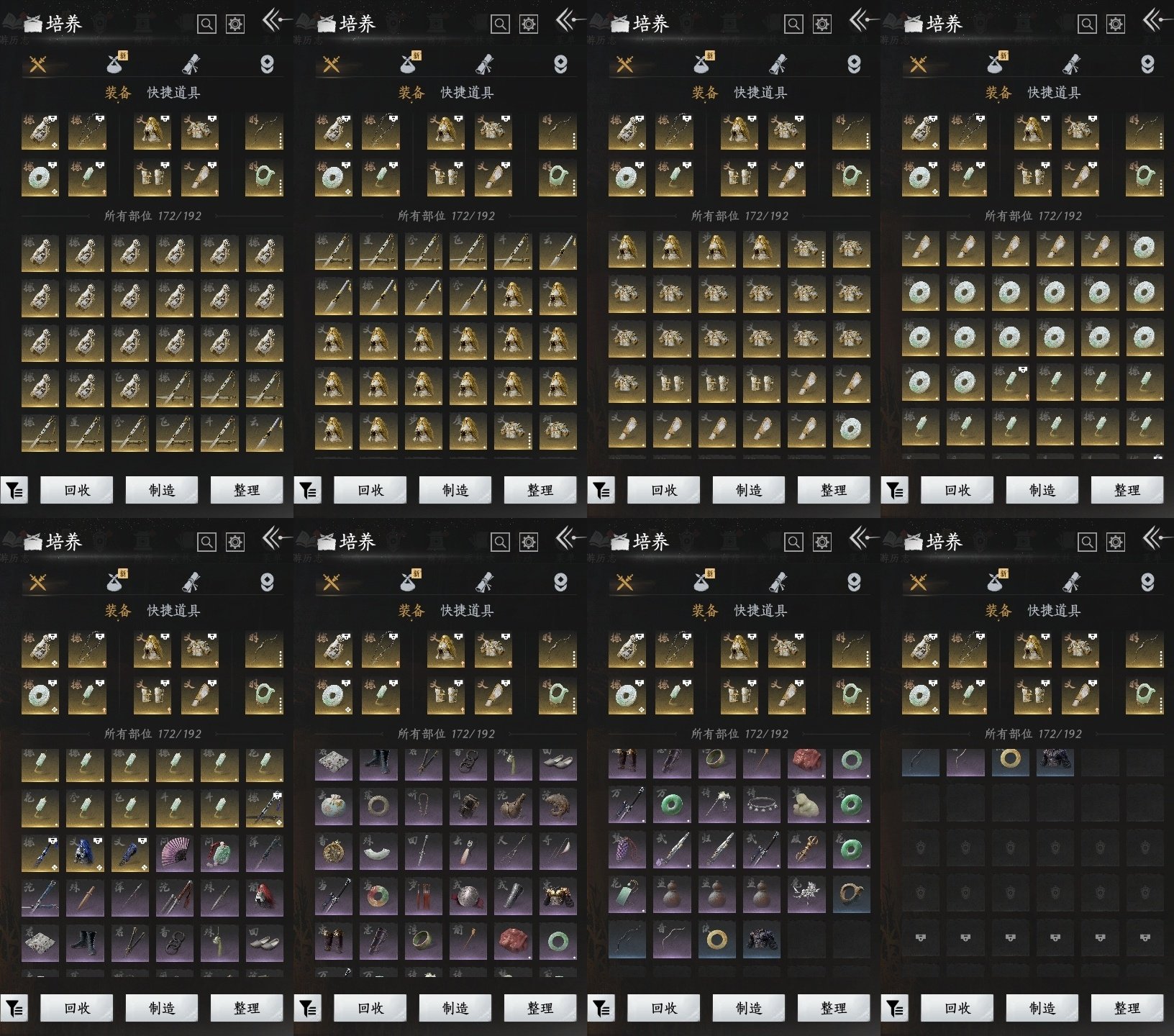Click 所有部位 172/192 in the floral pouch panel
Viewport: 1174px width, 1036px height.
446,734
